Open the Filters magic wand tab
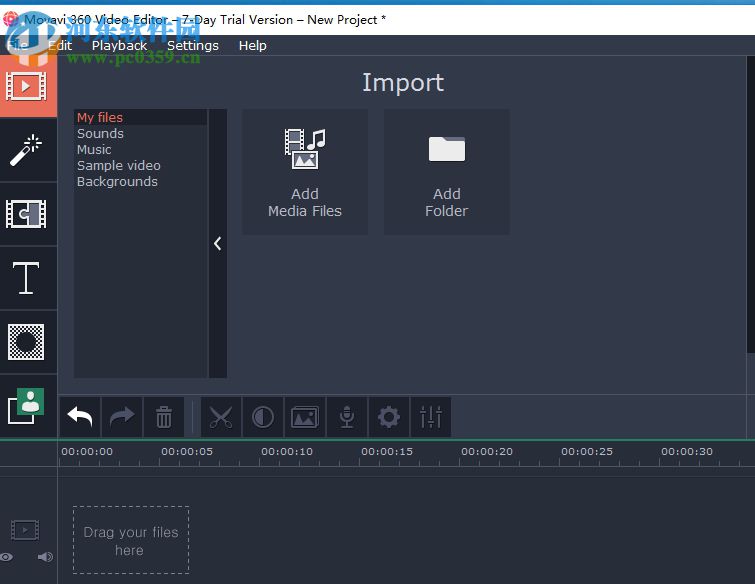This screenshot has height=584, width=755. 26,150
